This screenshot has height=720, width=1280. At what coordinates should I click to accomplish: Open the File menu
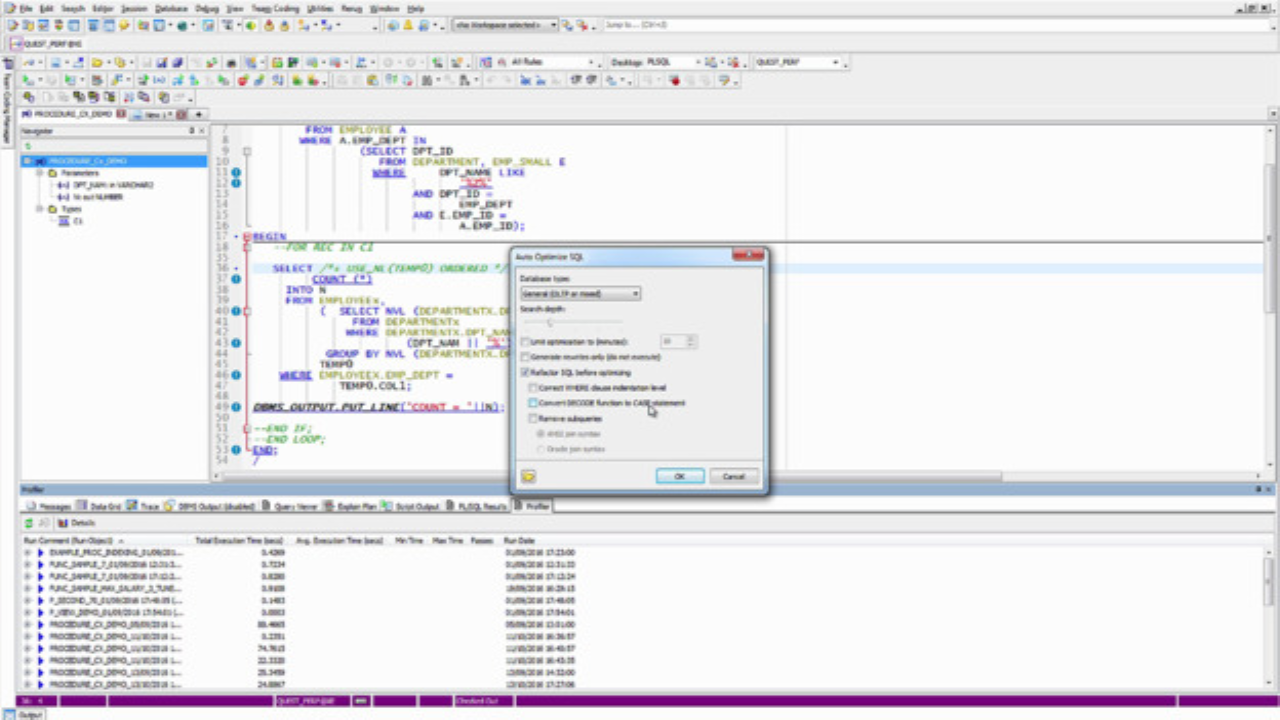26,8
